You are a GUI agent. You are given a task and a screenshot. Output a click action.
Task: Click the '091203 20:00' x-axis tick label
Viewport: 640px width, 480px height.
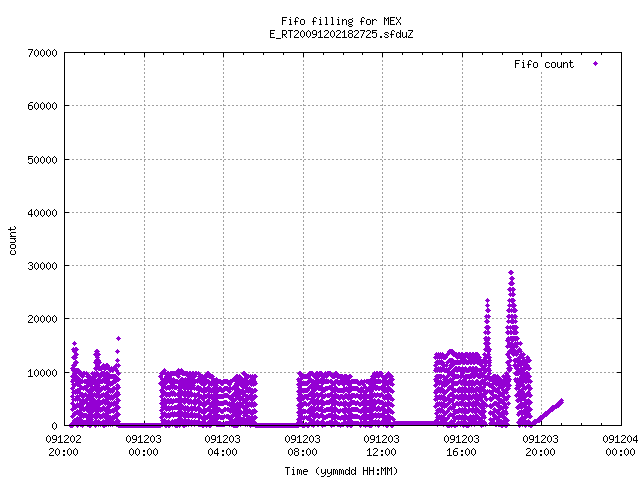coord(540,445)
